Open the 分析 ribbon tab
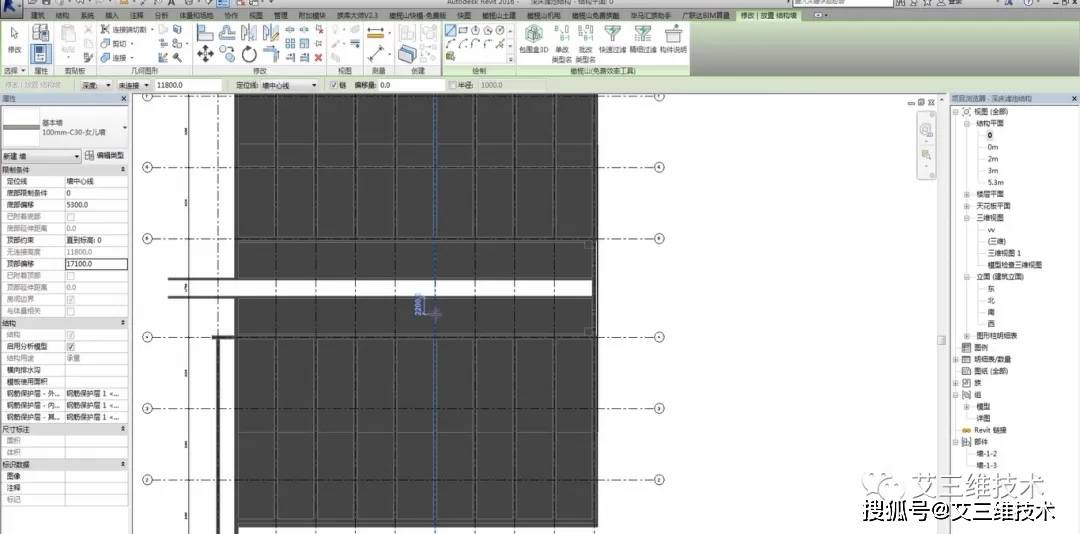 coord(160,15)
